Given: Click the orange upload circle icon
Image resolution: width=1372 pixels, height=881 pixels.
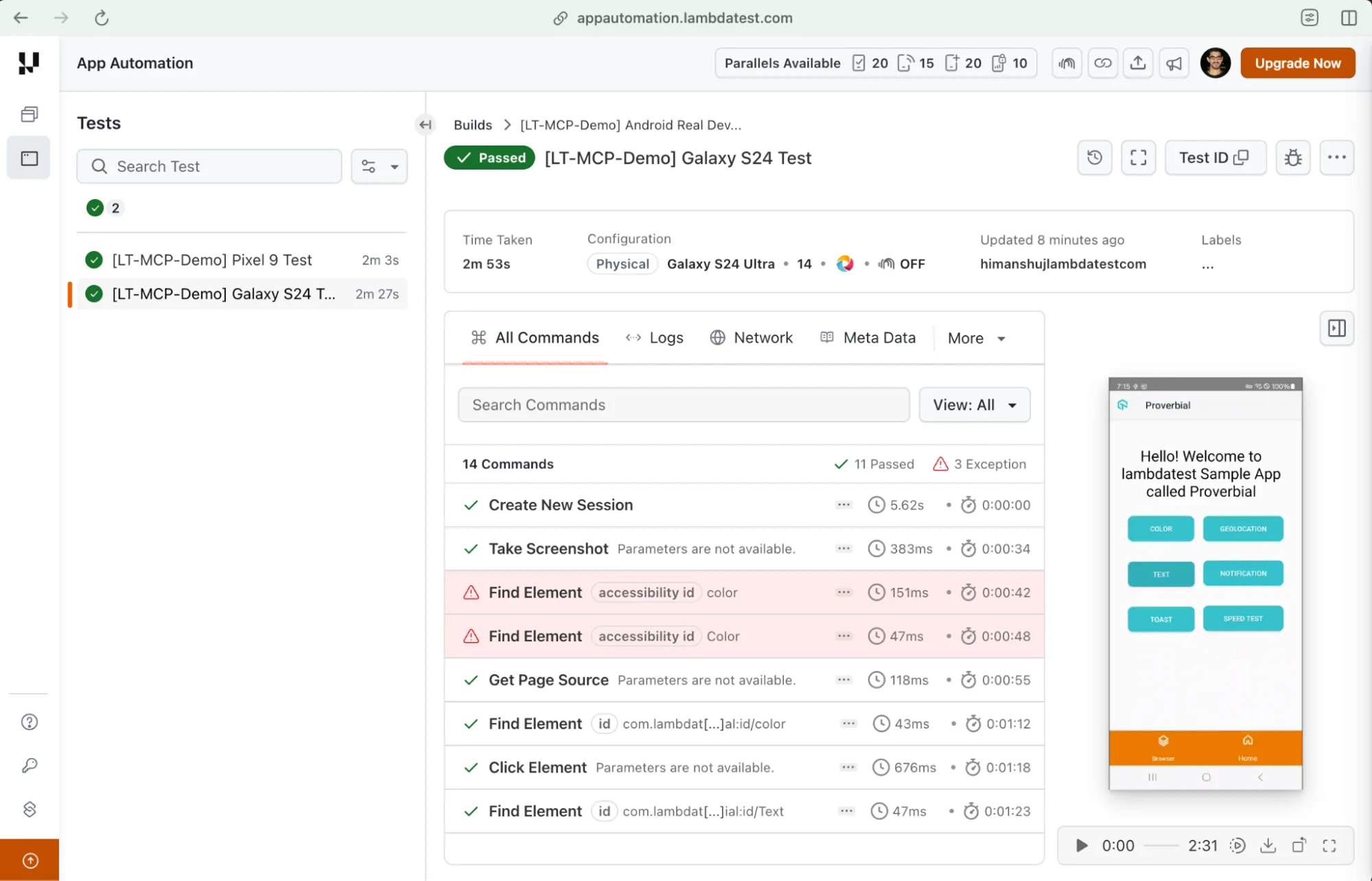Looking at the screenshot, I should point(30,860).
